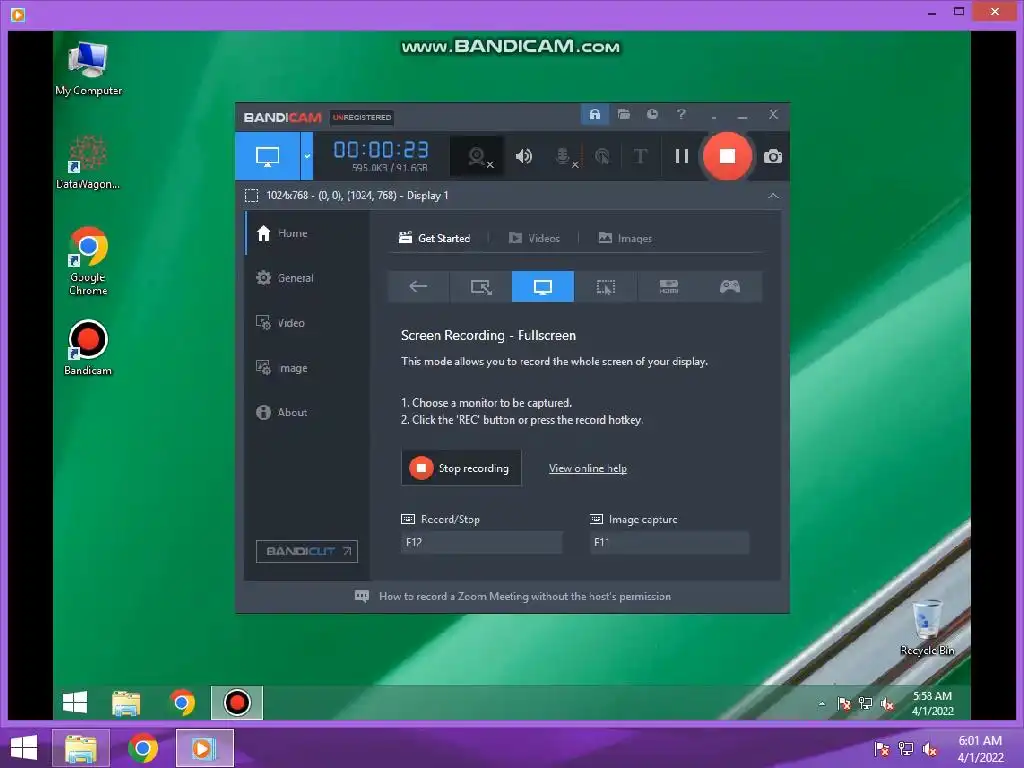Click the inner taskbar clock 5:53 AM

click(x=933, y=703)
